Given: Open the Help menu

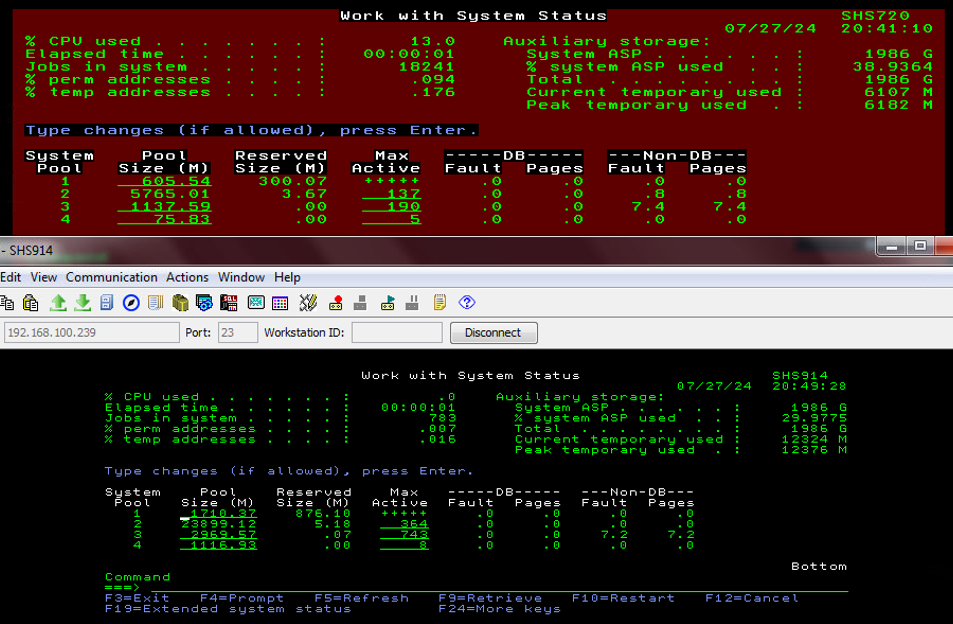Looking at the screenshot, I should point(287,277).
